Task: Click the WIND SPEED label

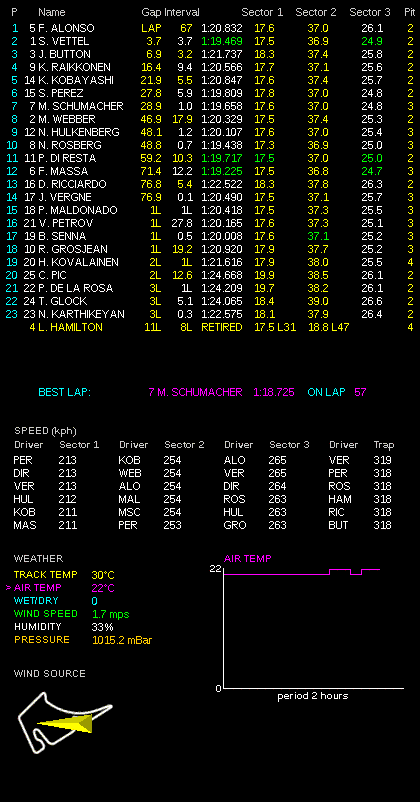Action: (46, 614)
